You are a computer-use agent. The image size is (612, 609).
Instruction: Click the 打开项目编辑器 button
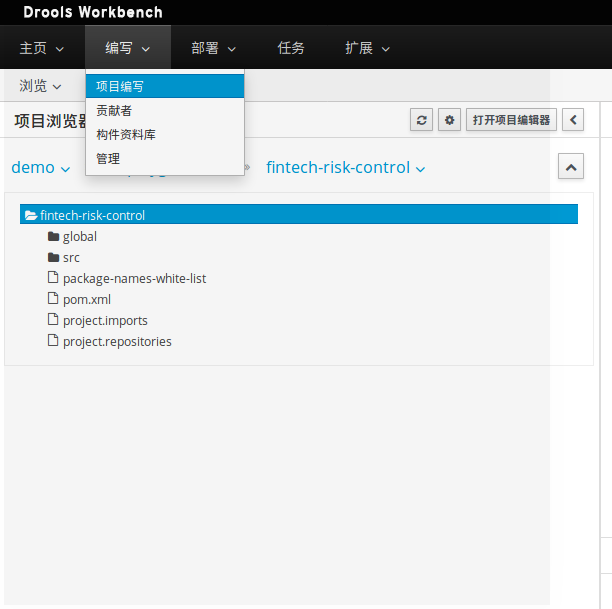click(x=511, y=120)
